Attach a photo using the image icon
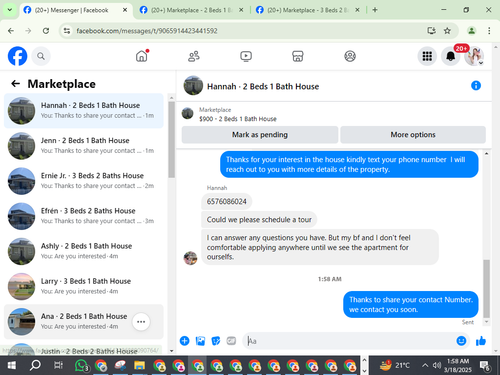 click(x=200, y=341)
